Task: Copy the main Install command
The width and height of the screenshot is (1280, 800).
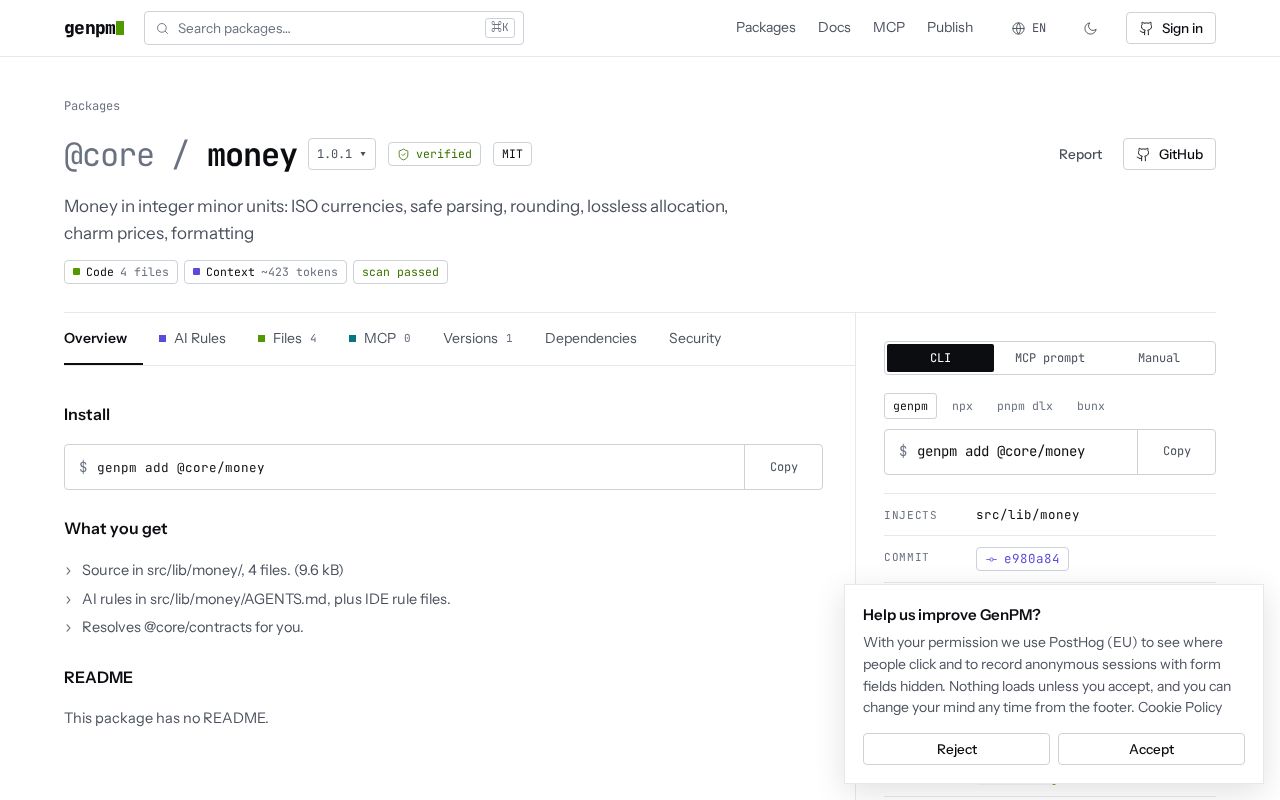Action: (x=784, y=467)
